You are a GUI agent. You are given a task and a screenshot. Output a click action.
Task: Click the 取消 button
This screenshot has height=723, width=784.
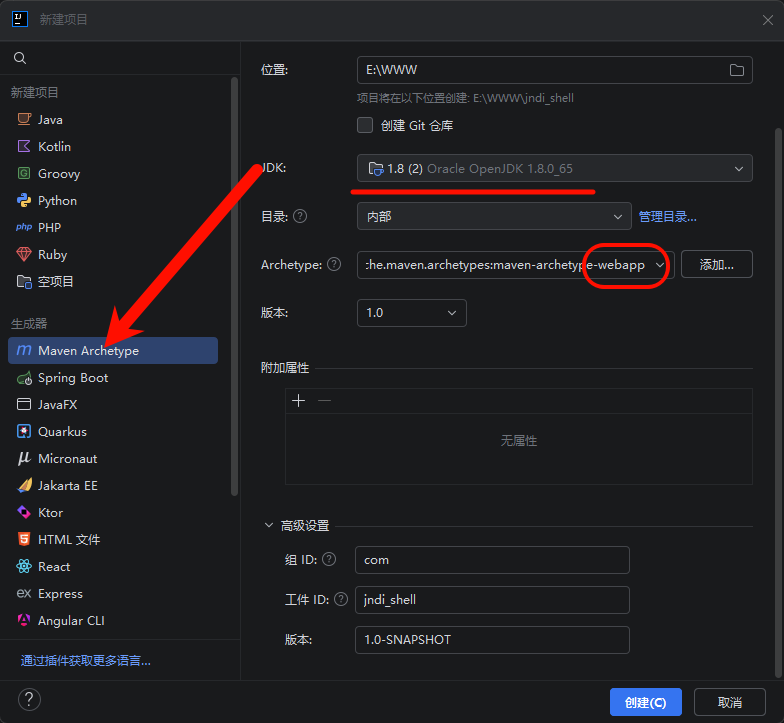[730, 702]
